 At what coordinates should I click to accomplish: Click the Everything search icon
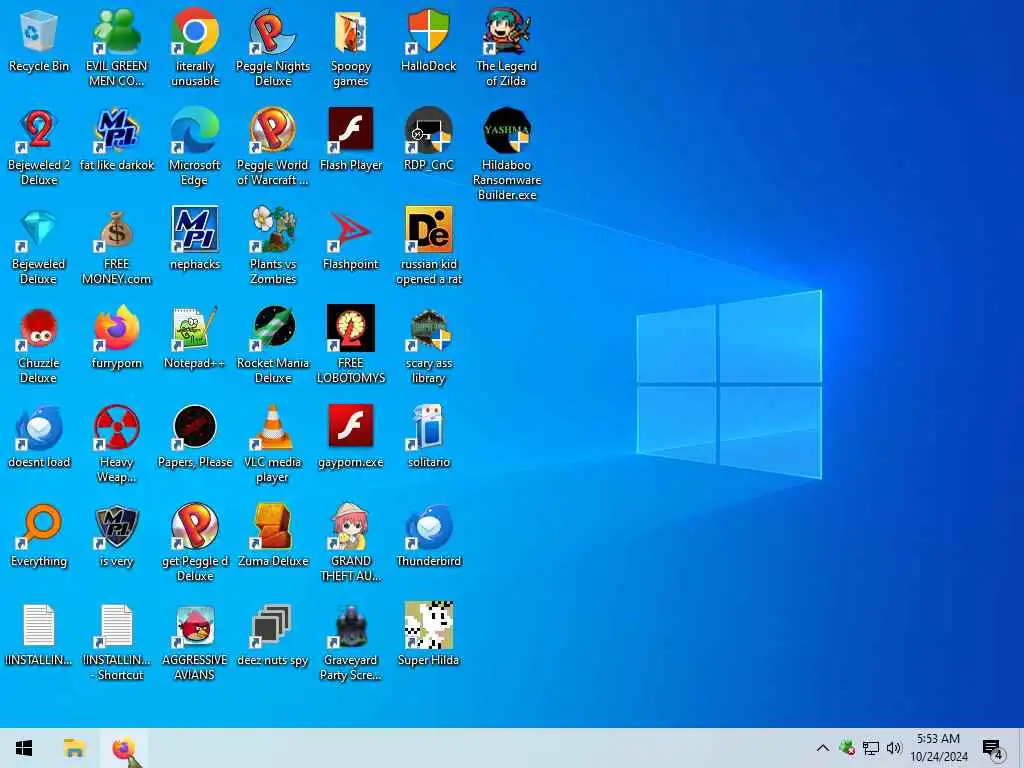(39, 536)
